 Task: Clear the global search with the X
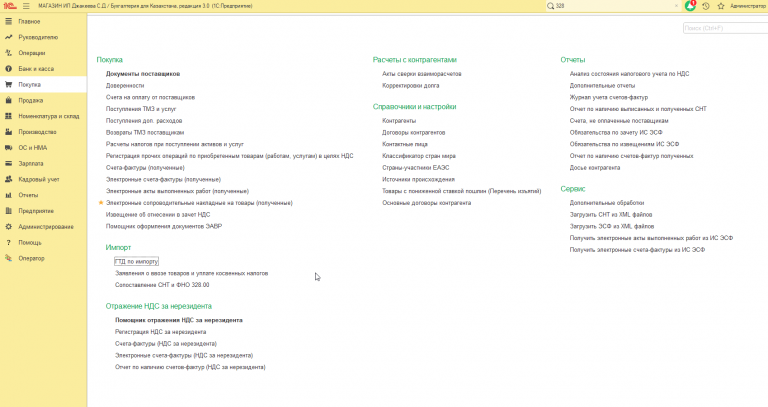[676, 6]
